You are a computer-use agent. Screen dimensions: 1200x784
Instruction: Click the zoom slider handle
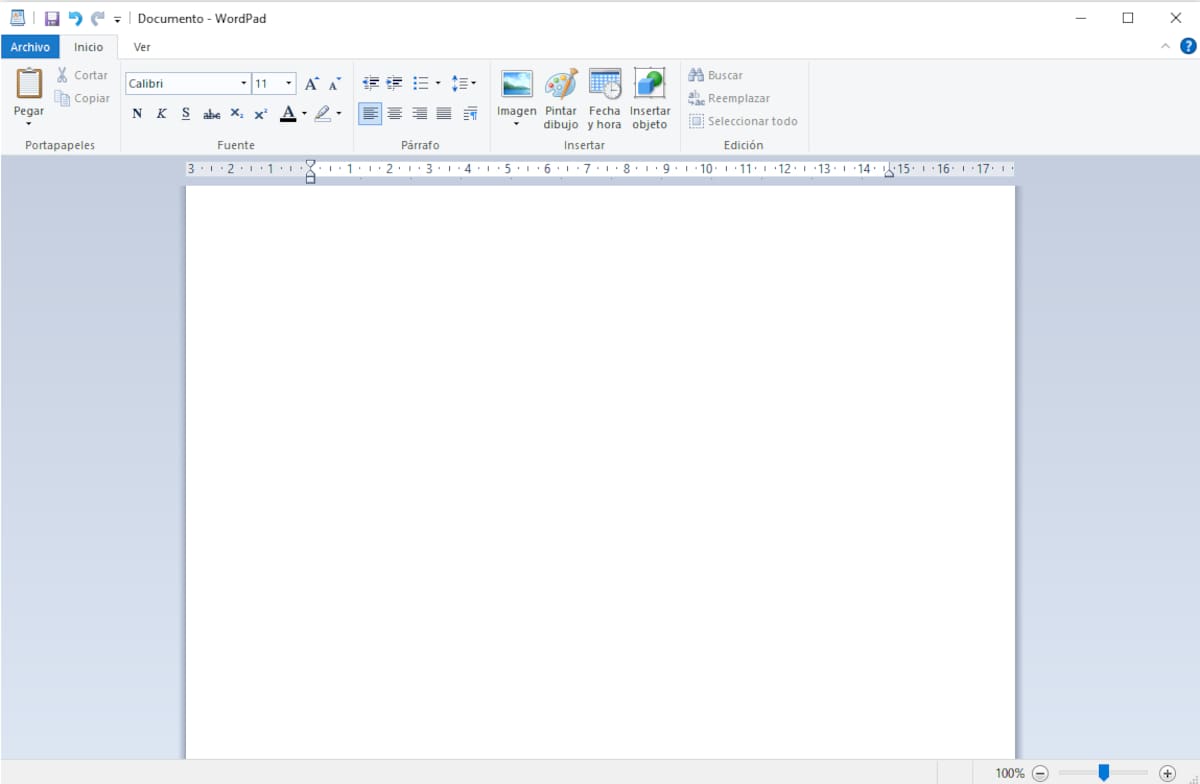1104,772
